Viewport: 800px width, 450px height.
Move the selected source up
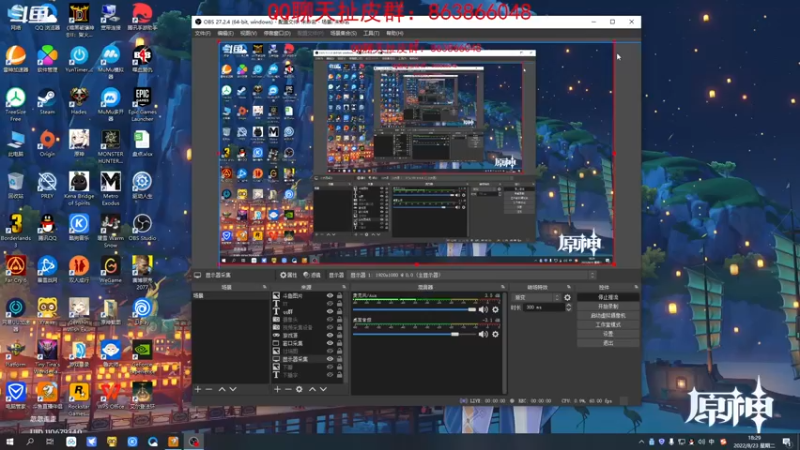pos(312,389)
